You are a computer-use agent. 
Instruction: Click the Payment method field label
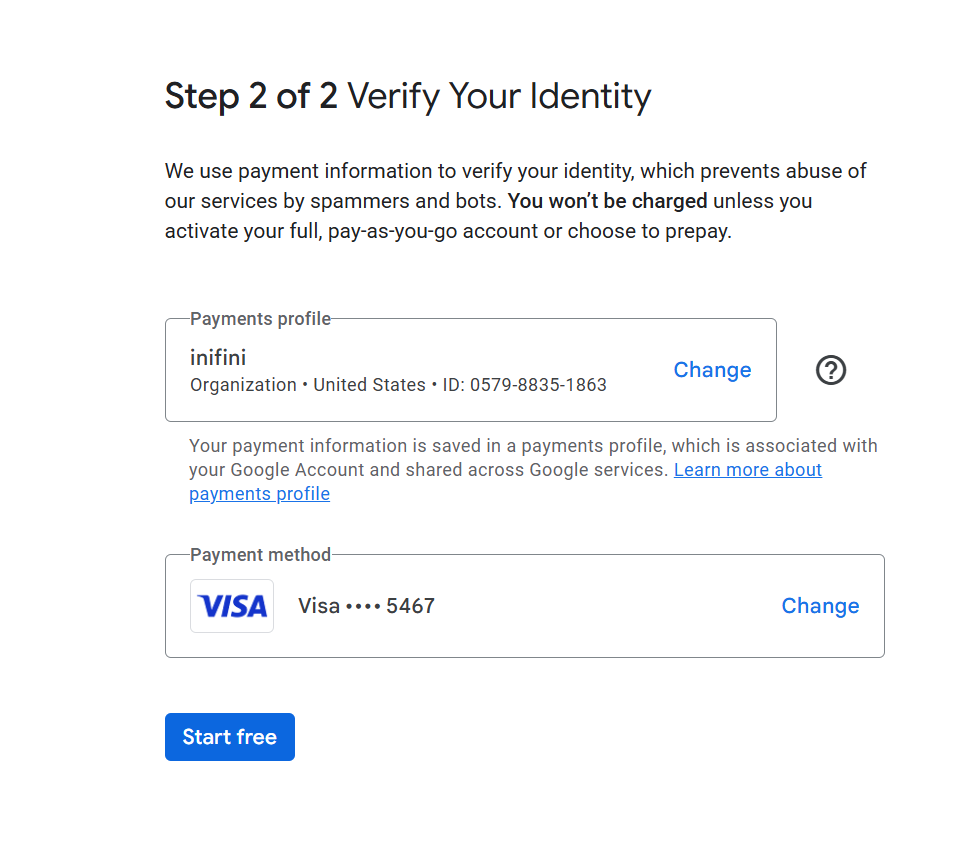click(260, 554)
